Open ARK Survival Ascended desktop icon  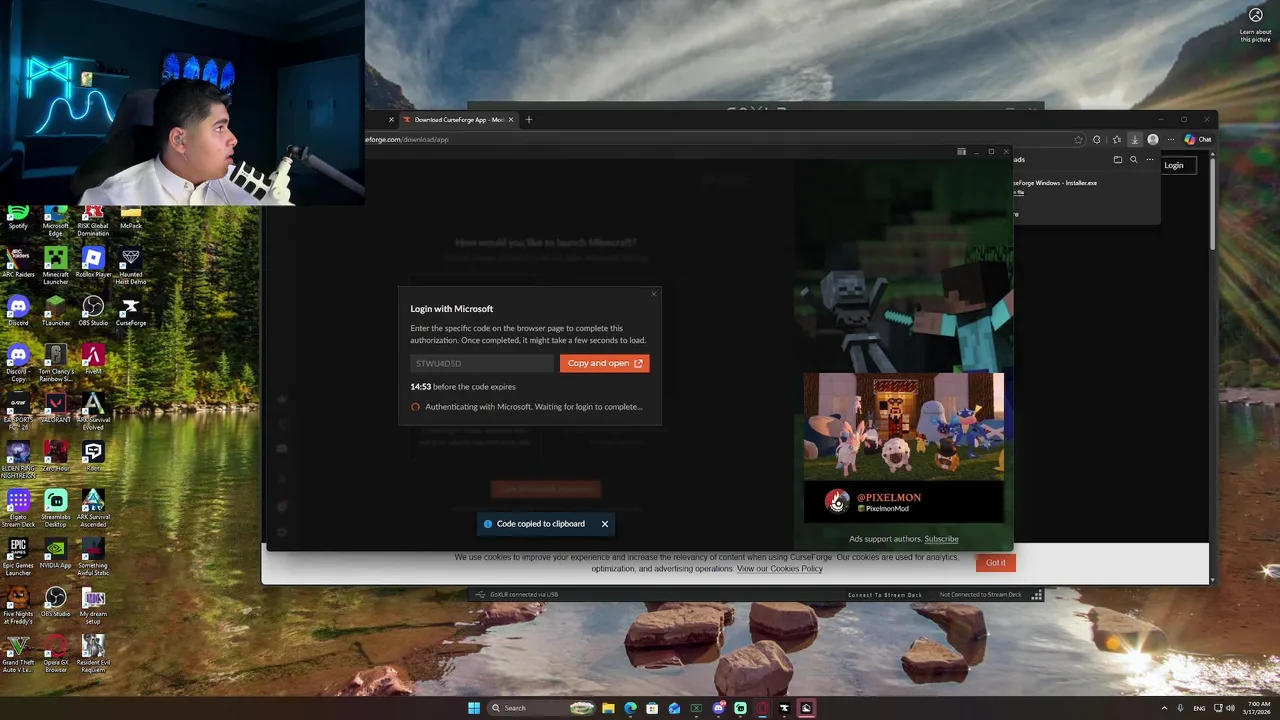[93, 508]
